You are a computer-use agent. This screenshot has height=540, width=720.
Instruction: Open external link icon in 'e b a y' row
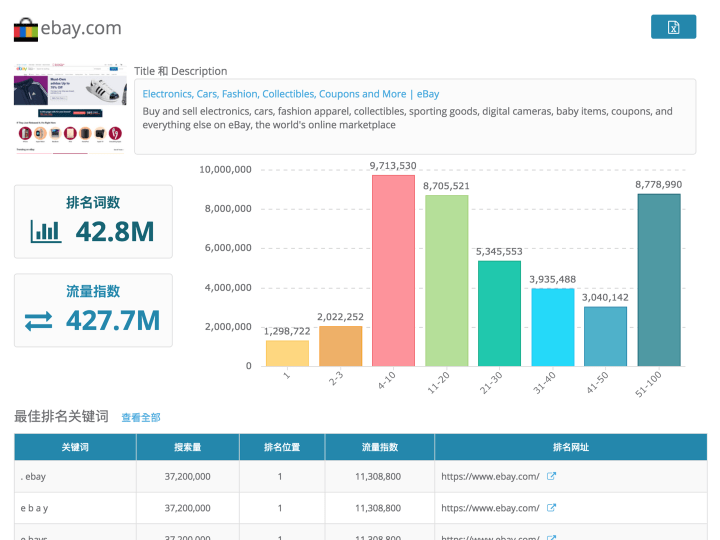tap(551, 508)
